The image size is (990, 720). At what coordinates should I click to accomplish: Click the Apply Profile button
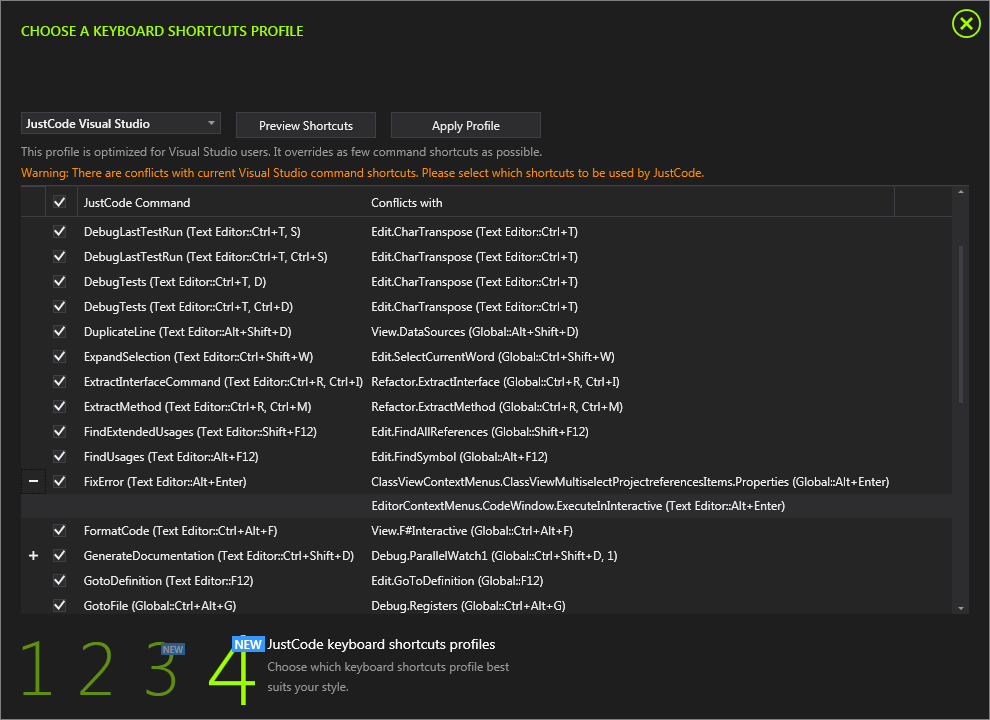(x=465, y=125)
